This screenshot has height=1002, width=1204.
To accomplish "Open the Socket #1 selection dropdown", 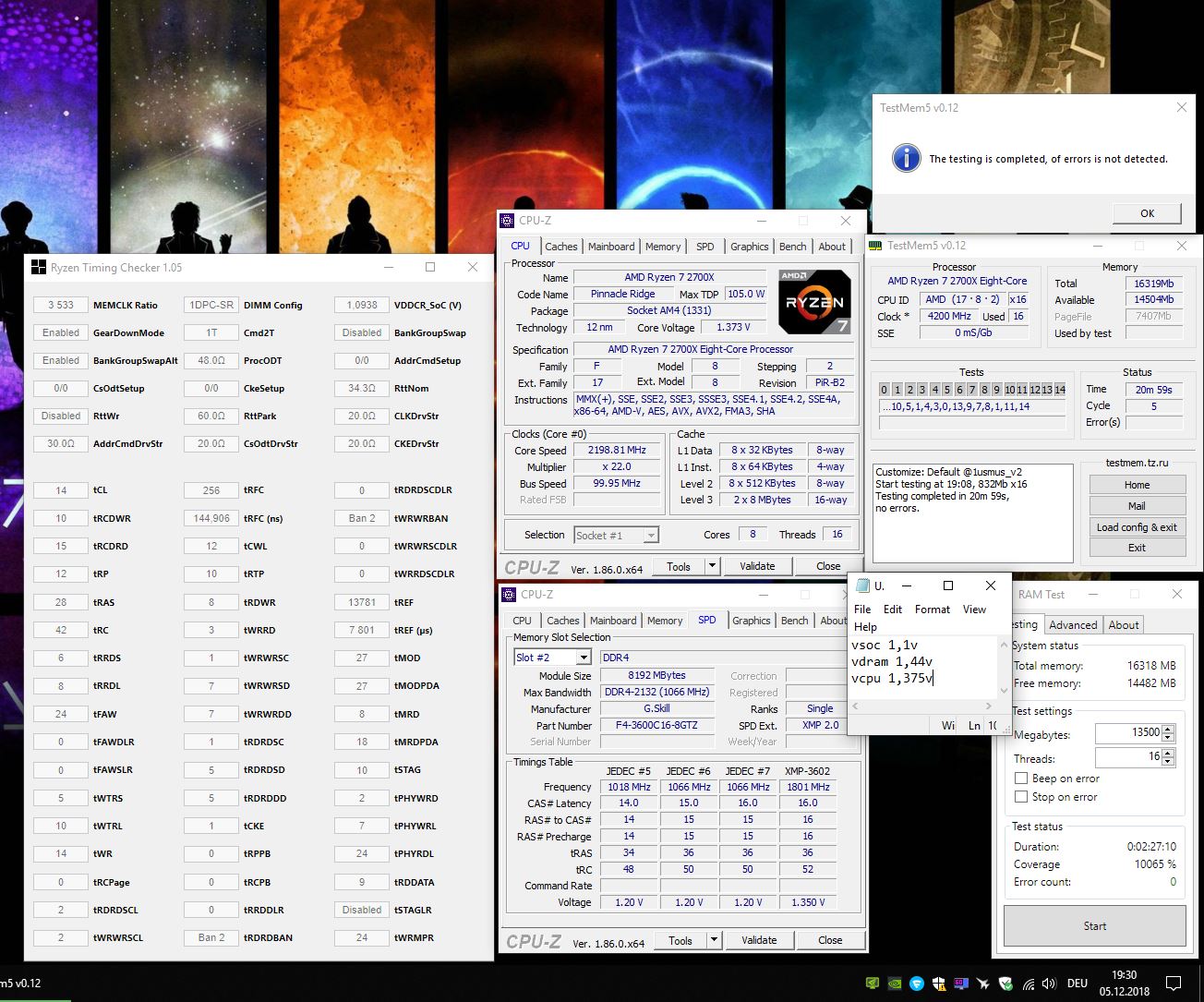I will [x=651, y=536].
